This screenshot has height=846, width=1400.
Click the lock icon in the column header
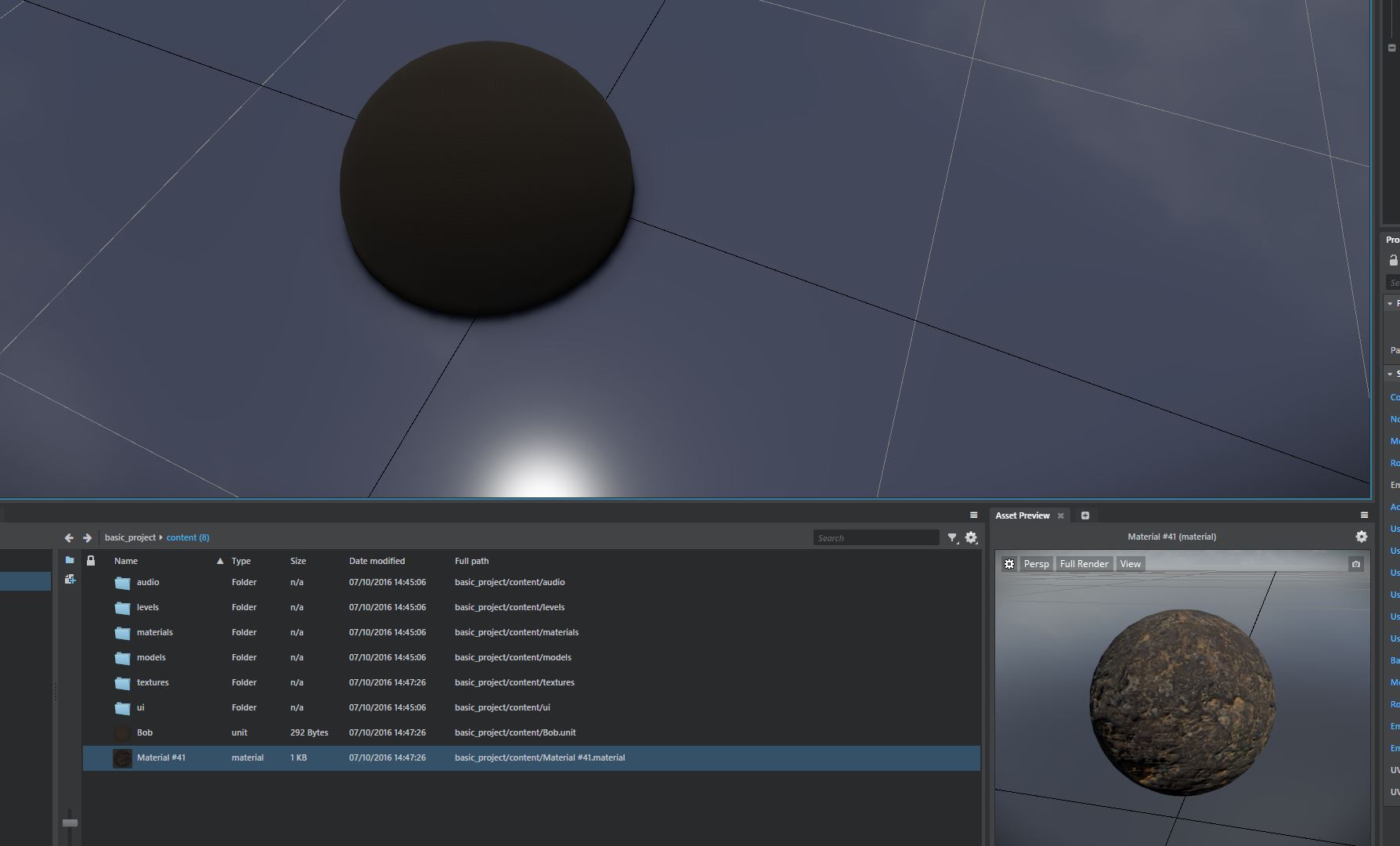(x=91, y=561)
